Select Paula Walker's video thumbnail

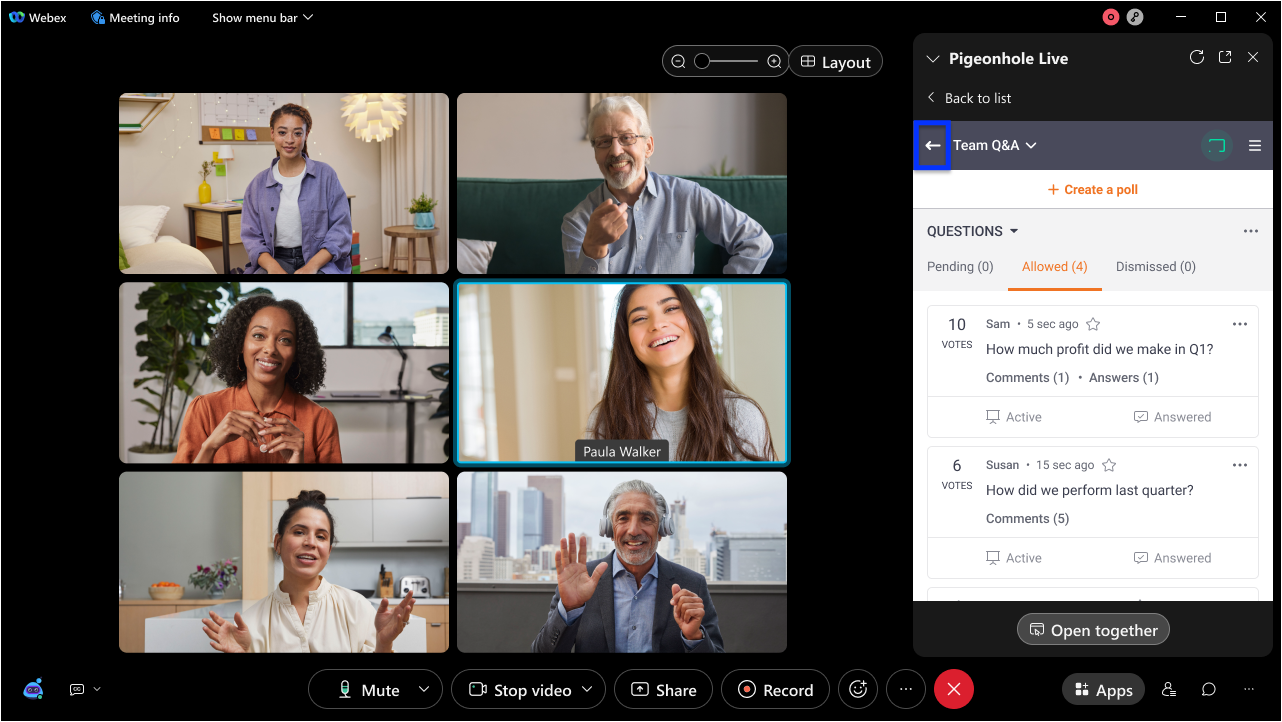tap(621, 372)
